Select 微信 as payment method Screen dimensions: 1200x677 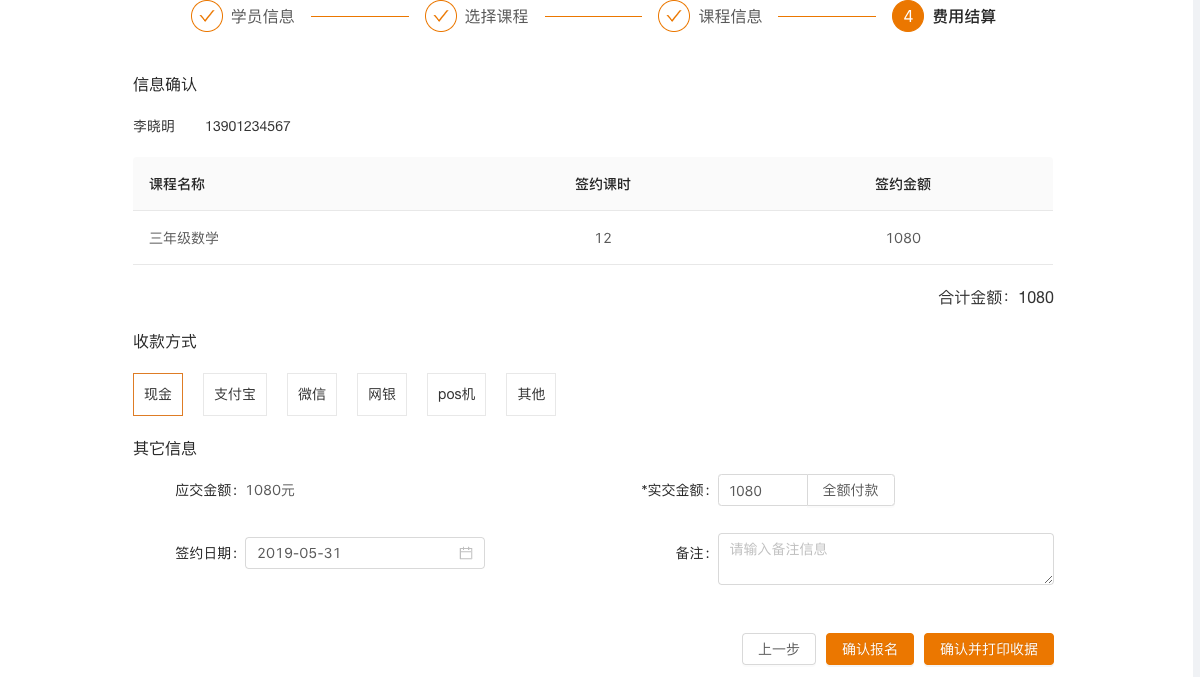(312, 394)
